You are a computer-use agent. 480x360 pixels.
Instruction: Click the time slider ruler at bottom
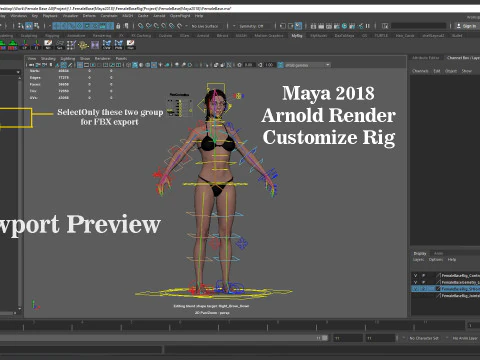point(233,325)
